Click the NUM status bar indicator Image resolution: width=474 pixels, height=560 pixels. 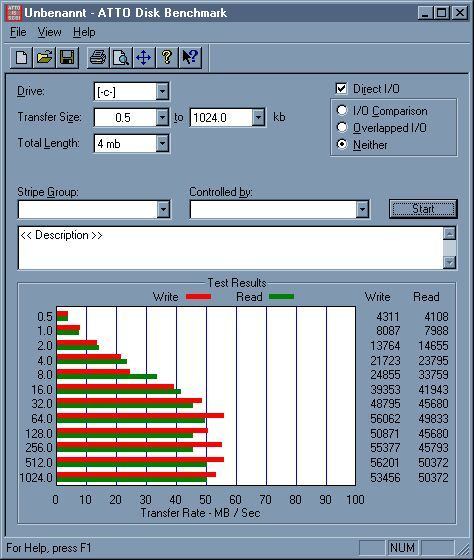(402, 548)
